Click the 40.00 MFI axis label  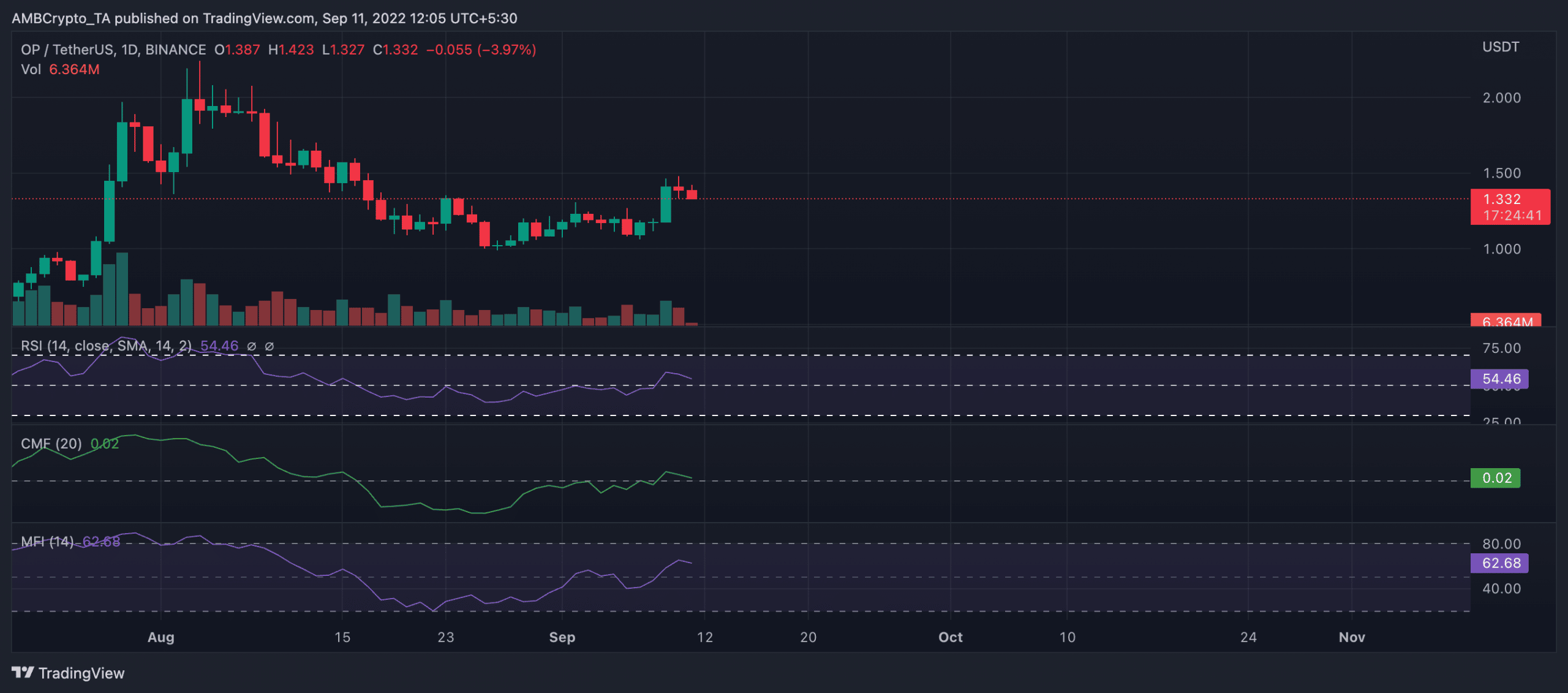(1501, 589)
